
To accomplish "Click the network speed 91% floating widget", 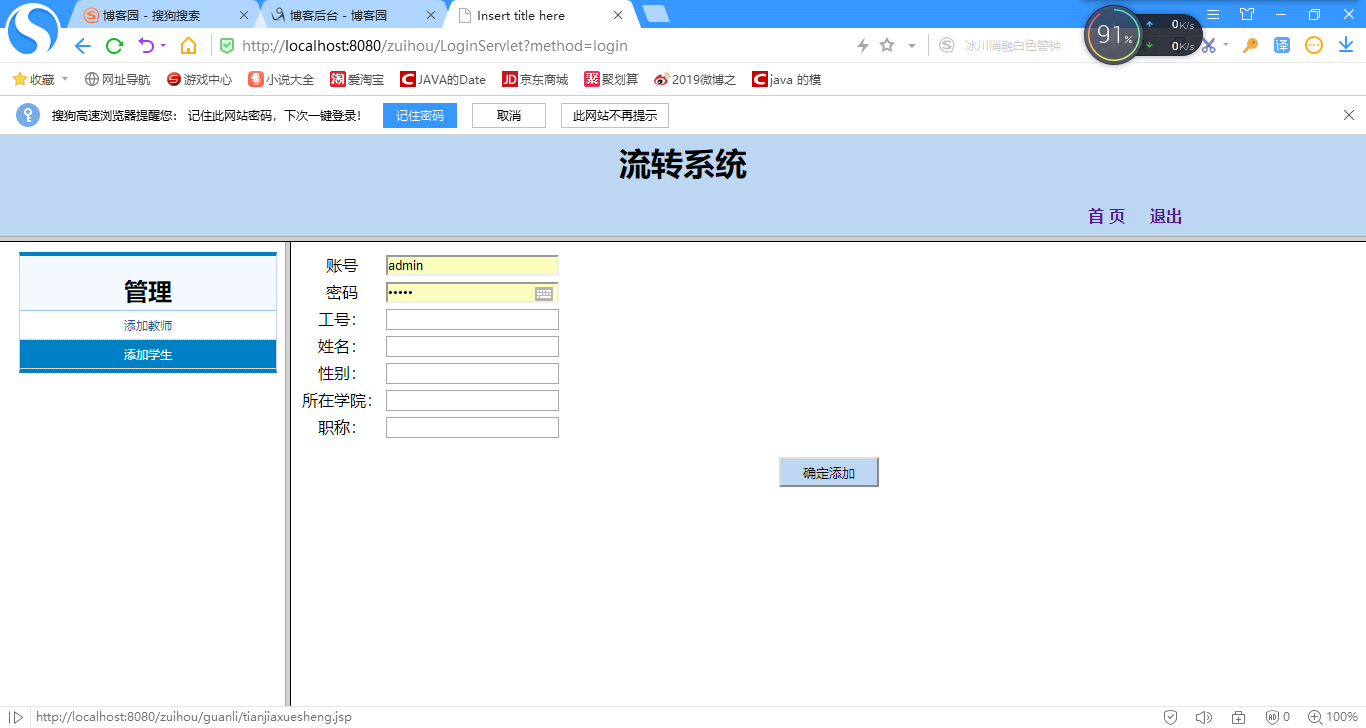I will [1143, 35].
